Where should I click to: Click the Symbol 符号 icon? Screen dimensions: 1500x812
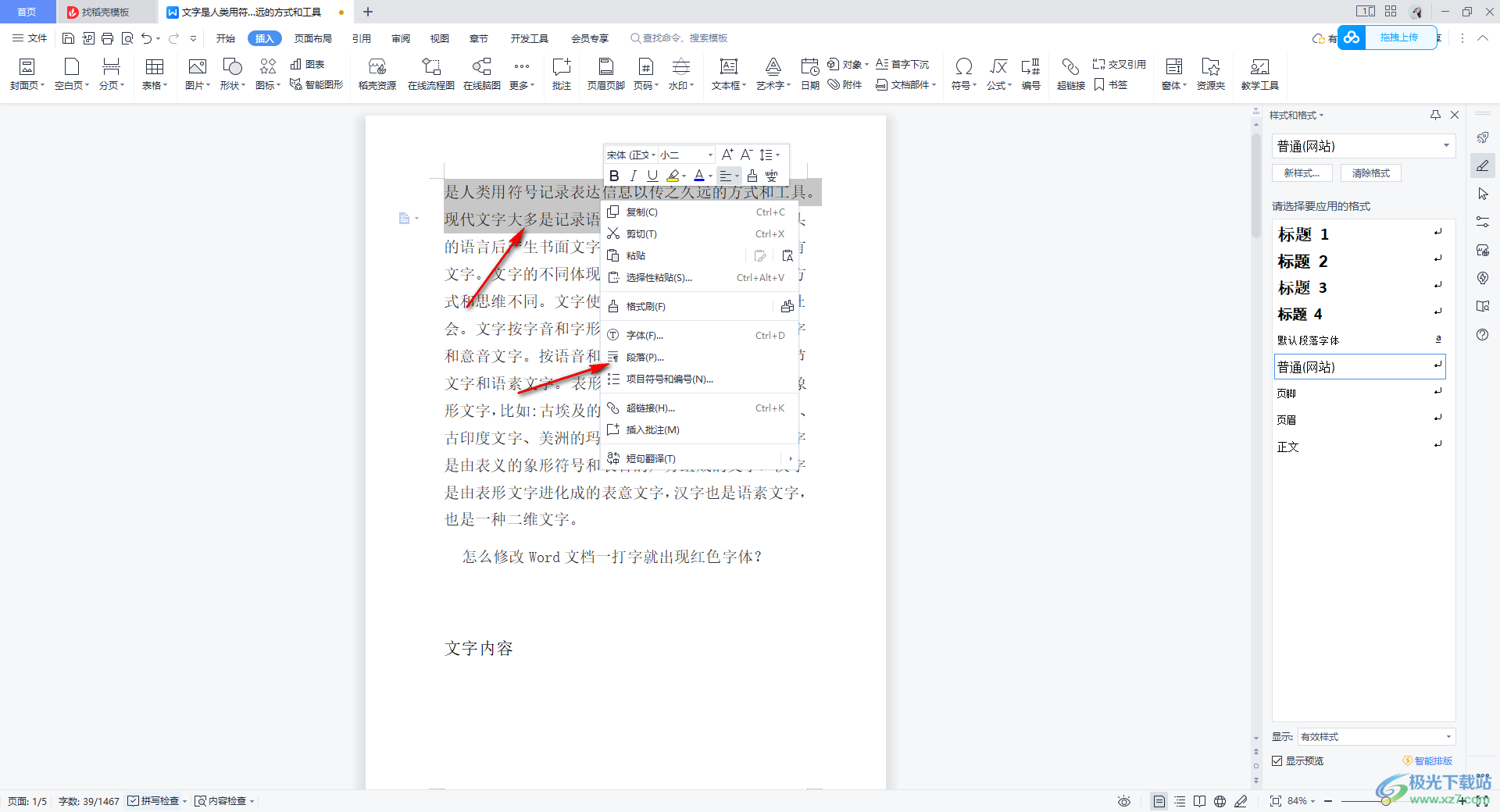tap(964, 73)
